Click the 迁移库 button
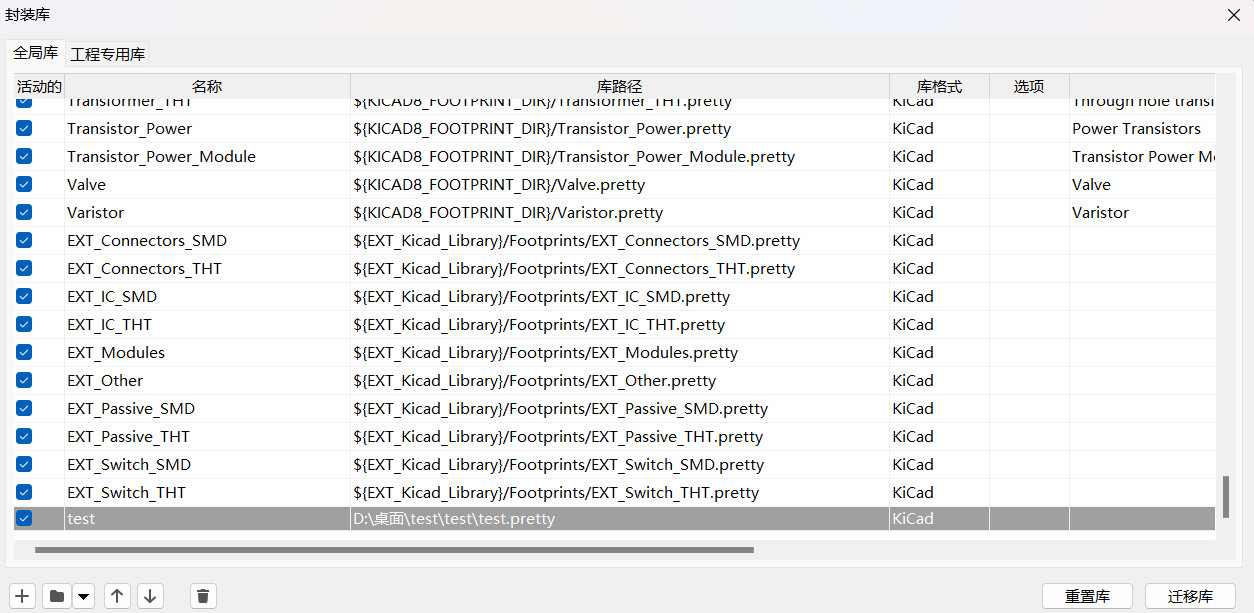The width and height of the screenshot is (1254, 613). tap(1189, 596)
